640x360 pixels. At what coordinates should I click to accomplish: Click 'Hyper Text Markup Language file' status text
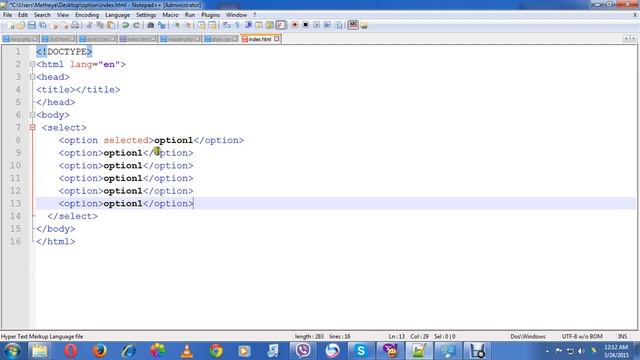pyautogui.click(x=42, y=336)
